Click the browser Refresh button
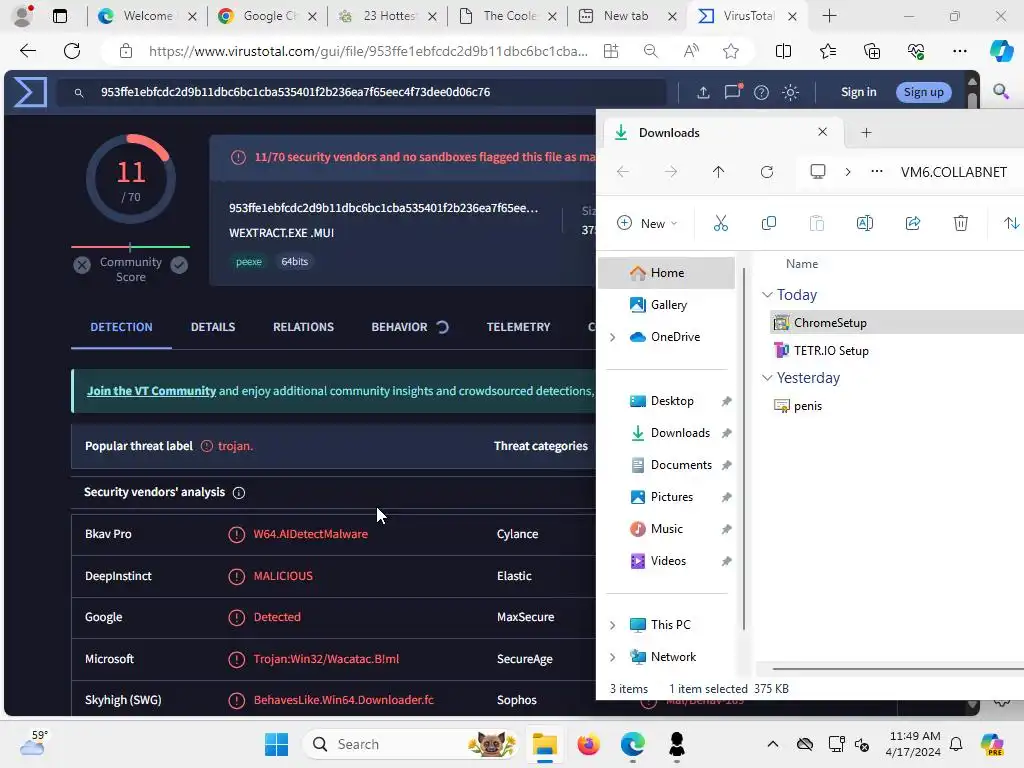The image size is (1024, 768). 72,51
